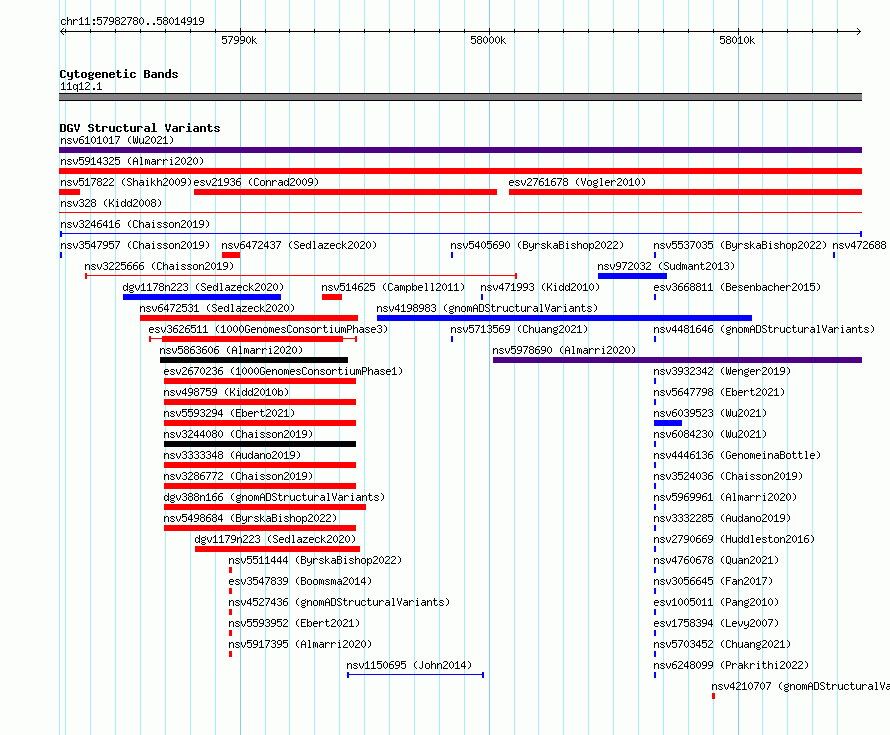This screenshot has height=735, width=890.
Task: Open the nsv5978690 (Almarri2020) label
Action: click(x=564, y=350)
